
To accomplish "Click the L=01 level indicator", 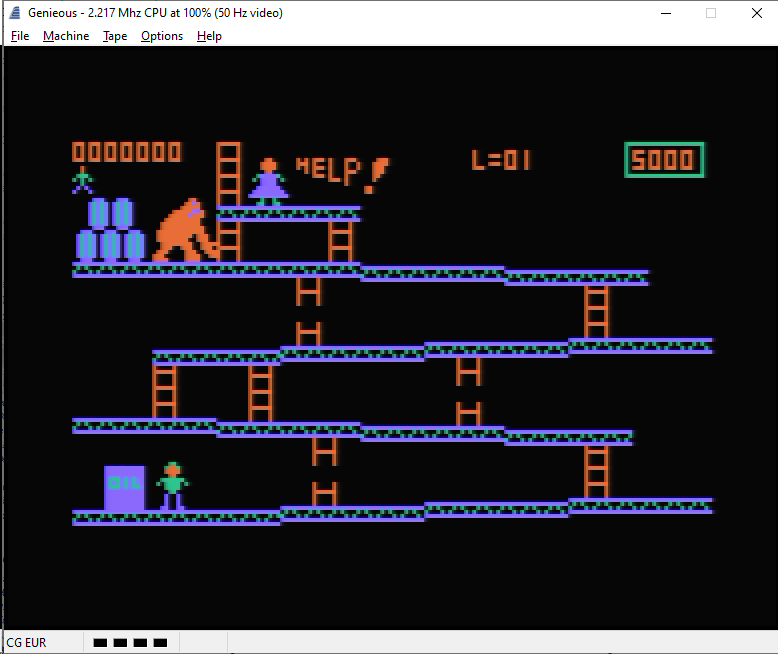I will click(501, 160).
